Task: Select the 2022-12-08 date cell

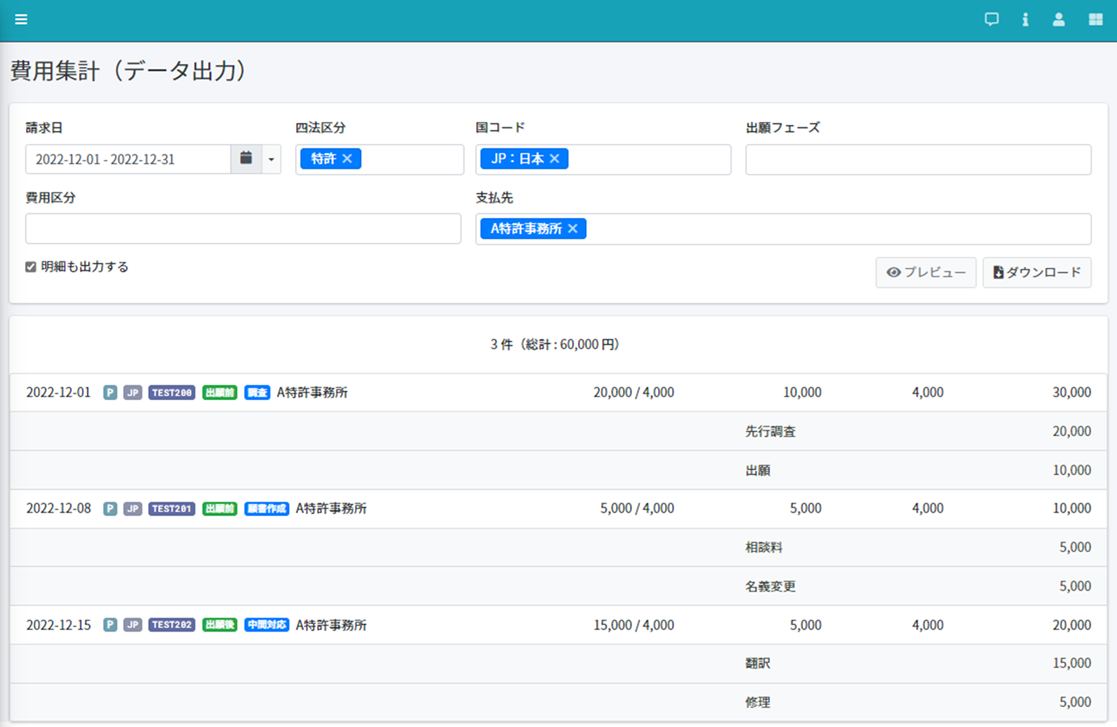Action: coord(58,508)
